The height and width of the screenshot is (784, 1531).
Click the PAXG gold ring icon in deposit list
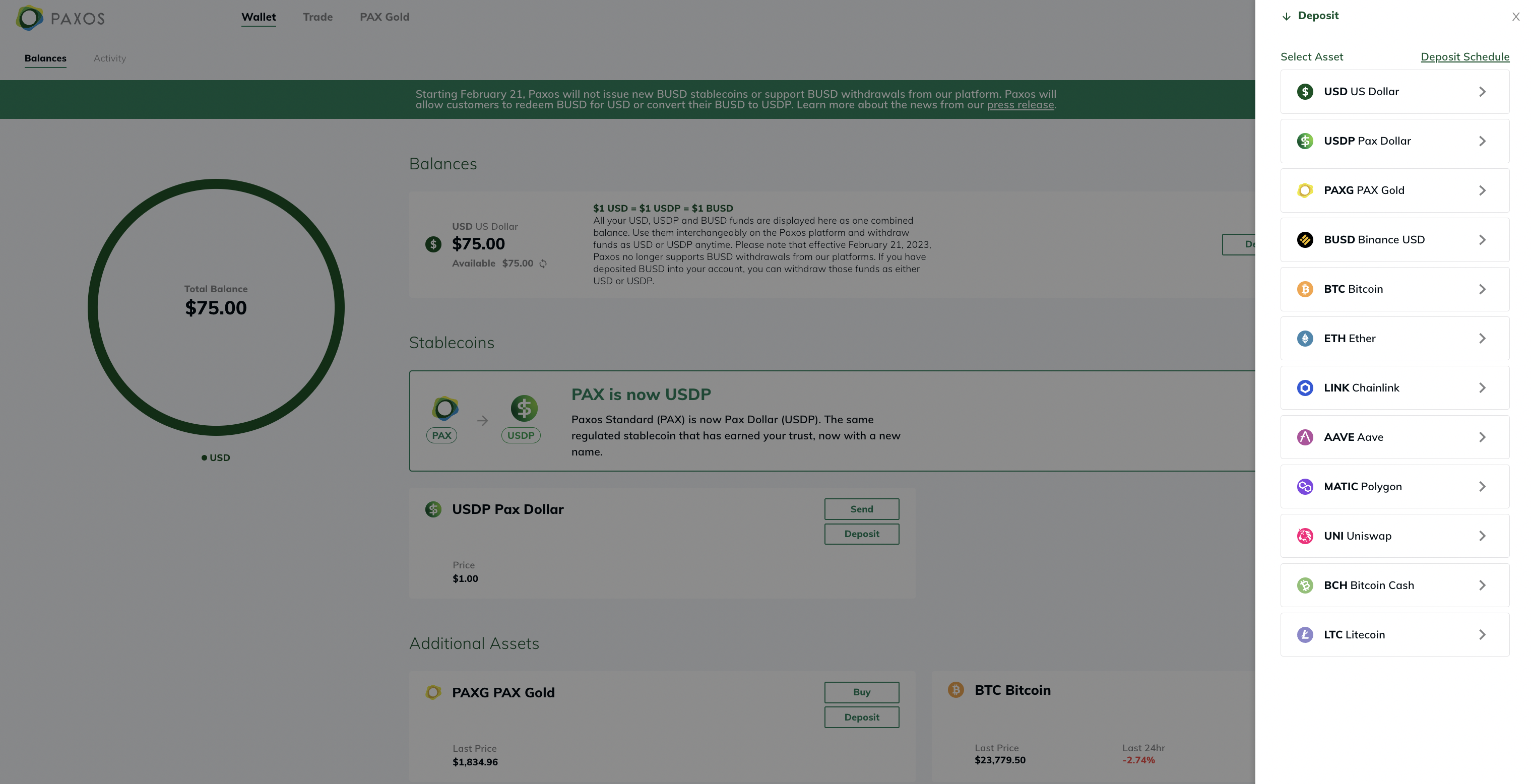point(1305,190)
